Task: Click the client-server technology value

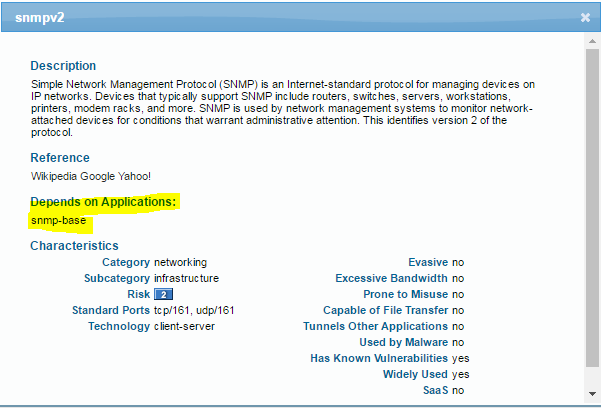Action: click(184, 326)
